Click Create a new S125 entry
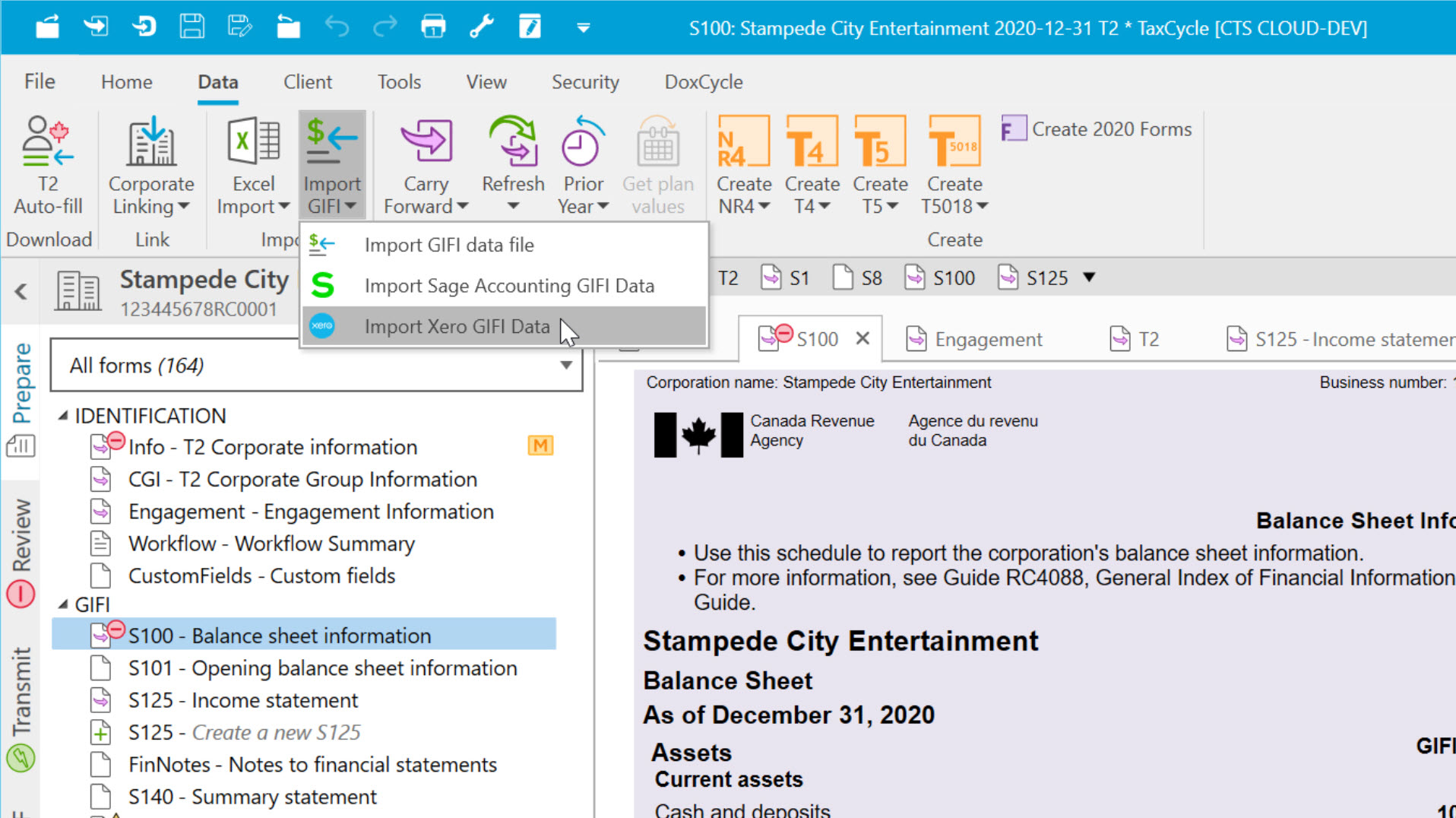Screen dimensions: 1456x818 (244, 733)
